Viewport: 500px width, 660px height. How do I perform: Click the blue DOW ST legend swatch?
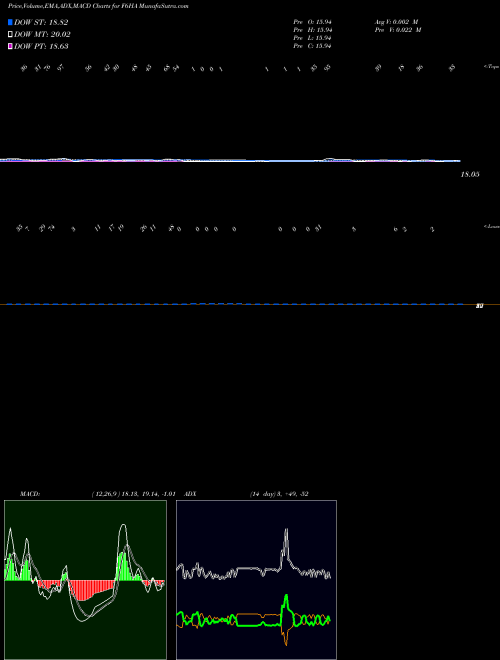(10, 22)
